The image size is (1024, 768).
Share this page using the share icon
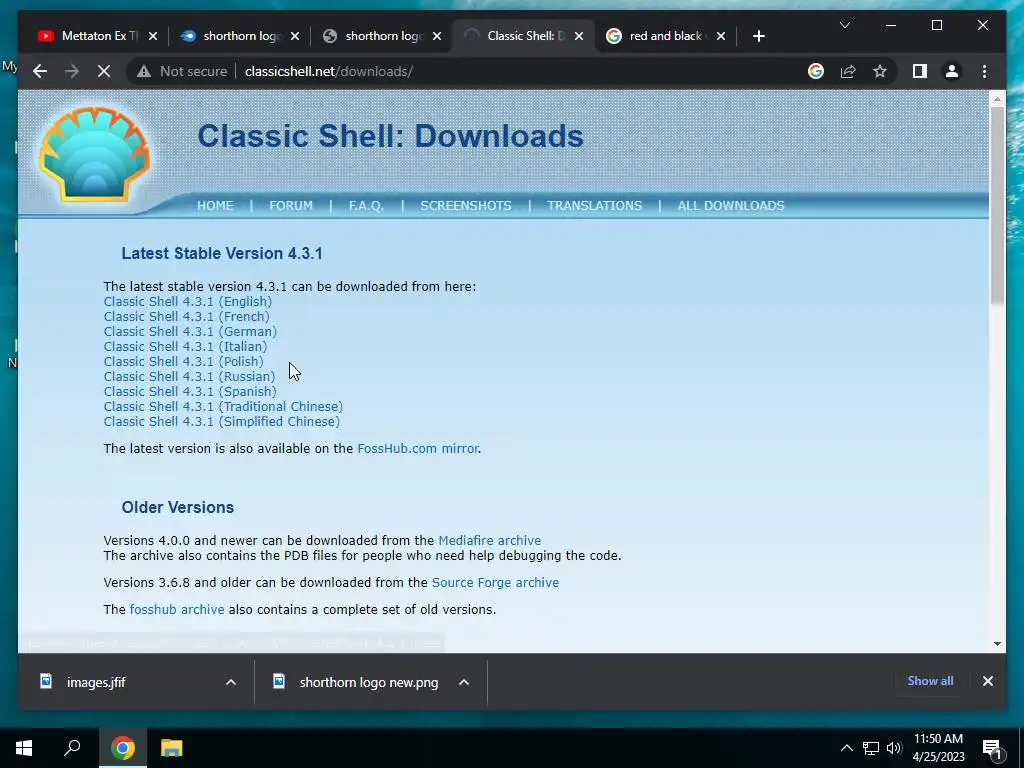coord(848,71)
